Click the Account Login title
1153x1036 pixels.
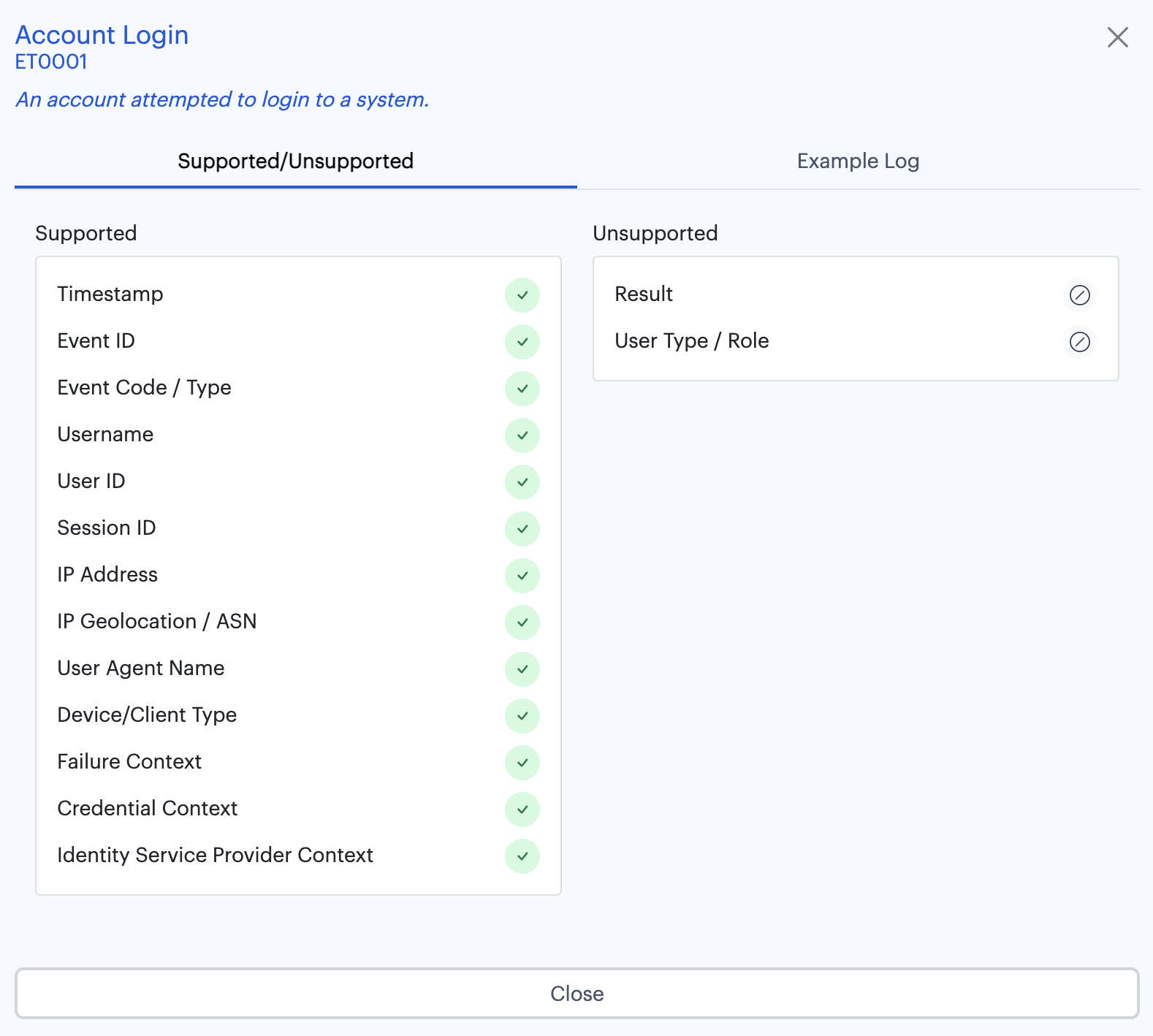tap(102, 34)
